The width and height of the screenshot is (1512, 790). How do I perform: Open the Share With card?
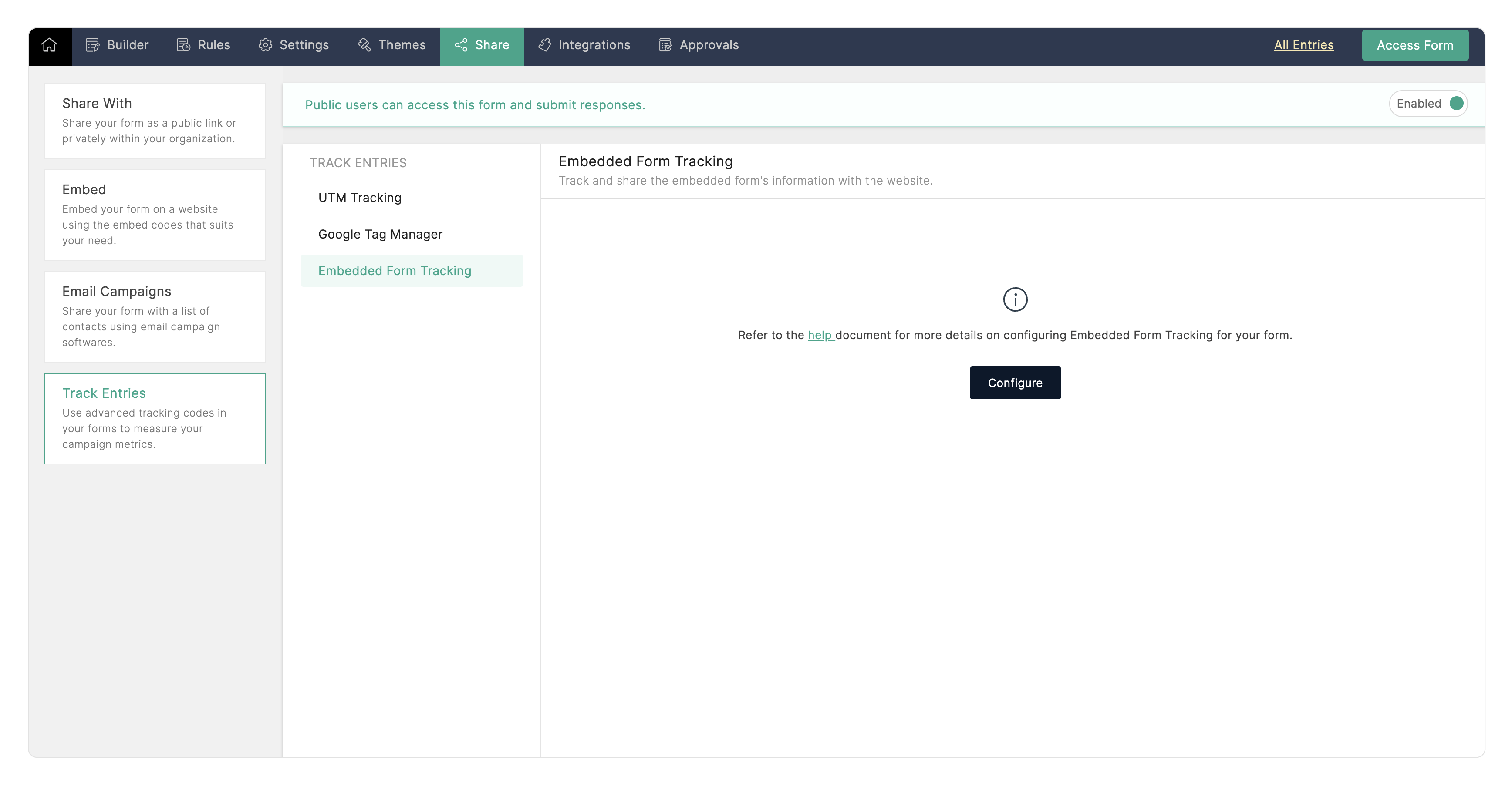(155, 121)
